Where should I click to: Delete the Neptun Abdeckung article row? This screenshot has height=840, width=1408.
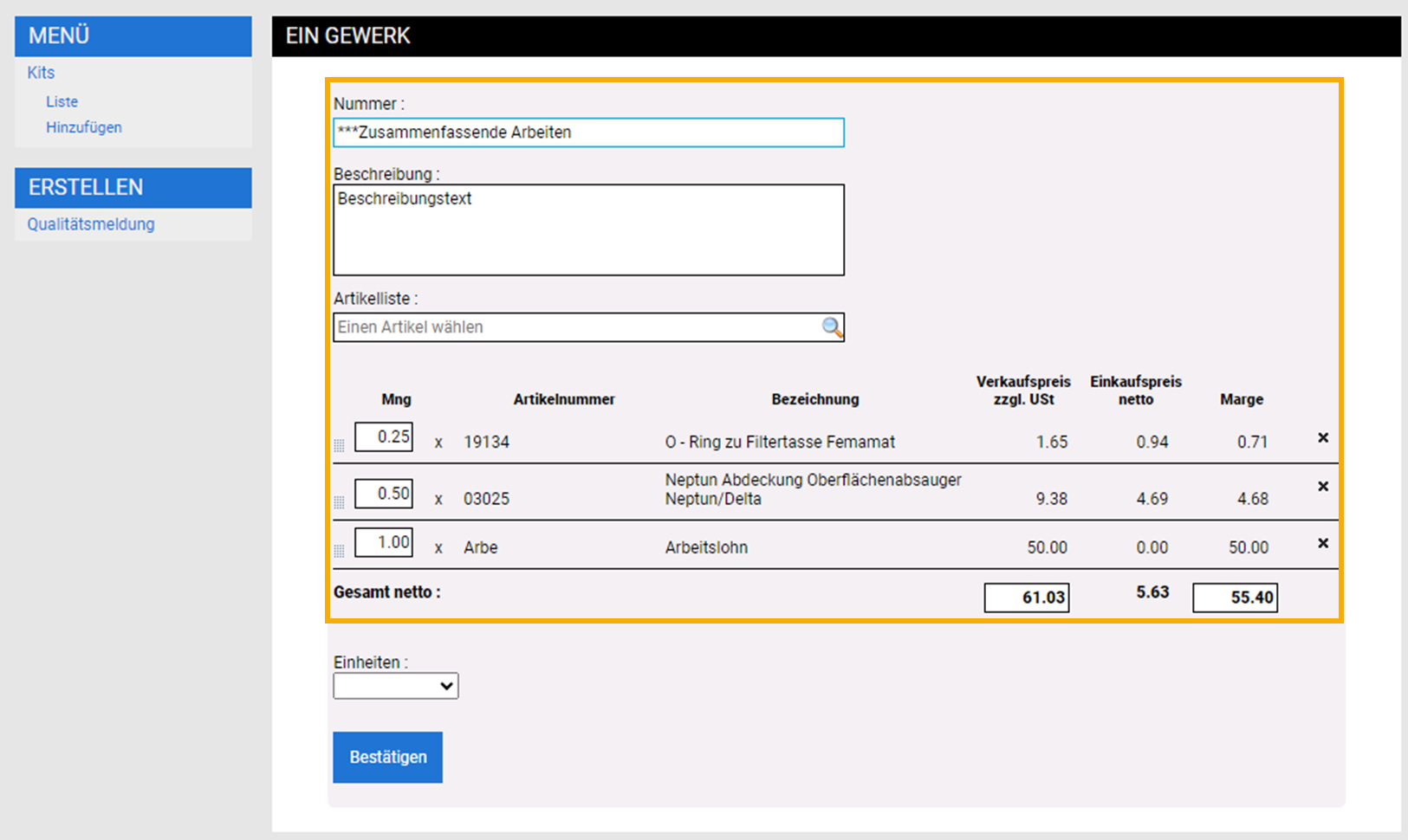[1323, 487]
